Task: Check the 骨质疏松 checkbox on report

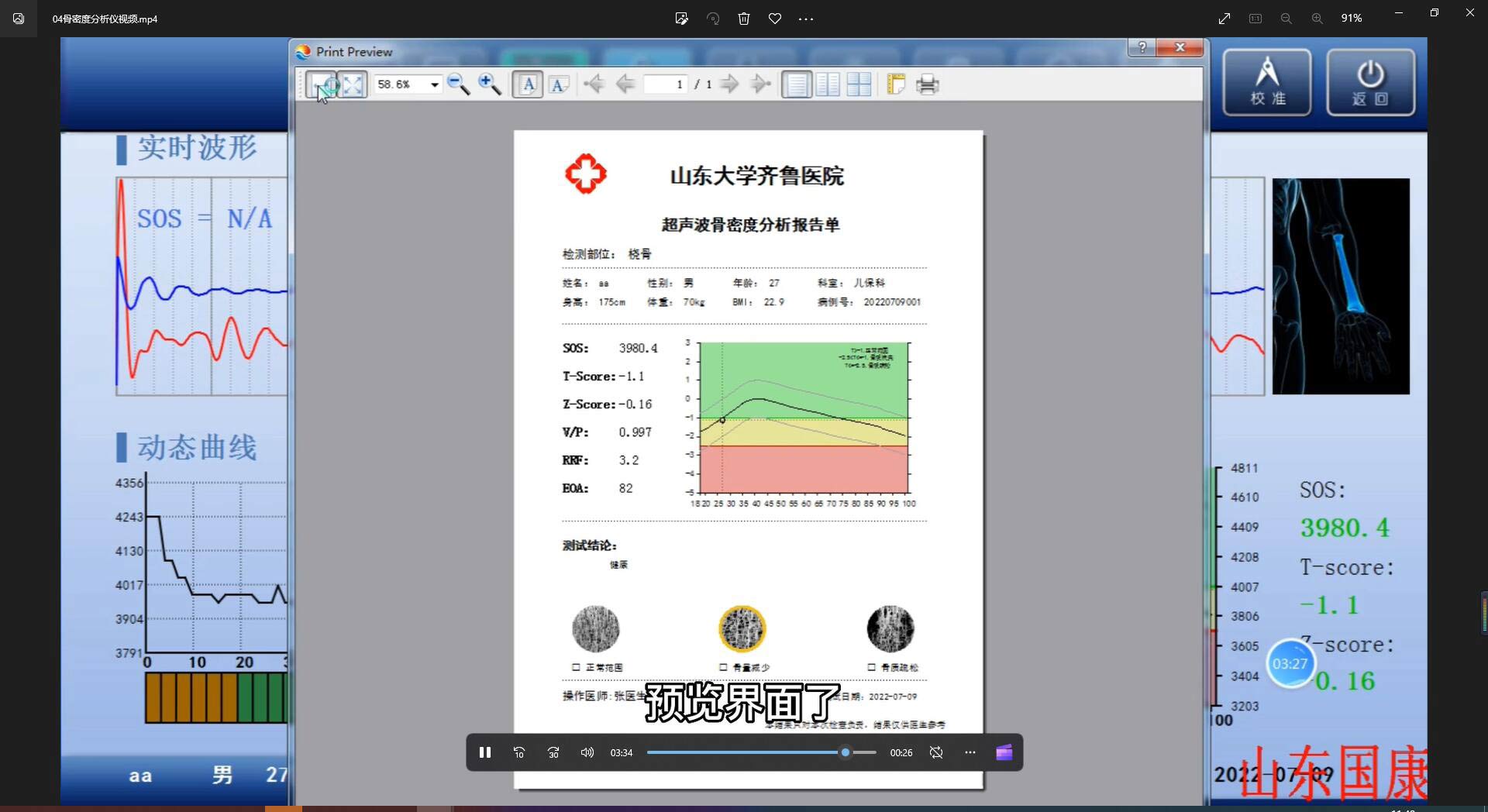Action: (872, 667)
